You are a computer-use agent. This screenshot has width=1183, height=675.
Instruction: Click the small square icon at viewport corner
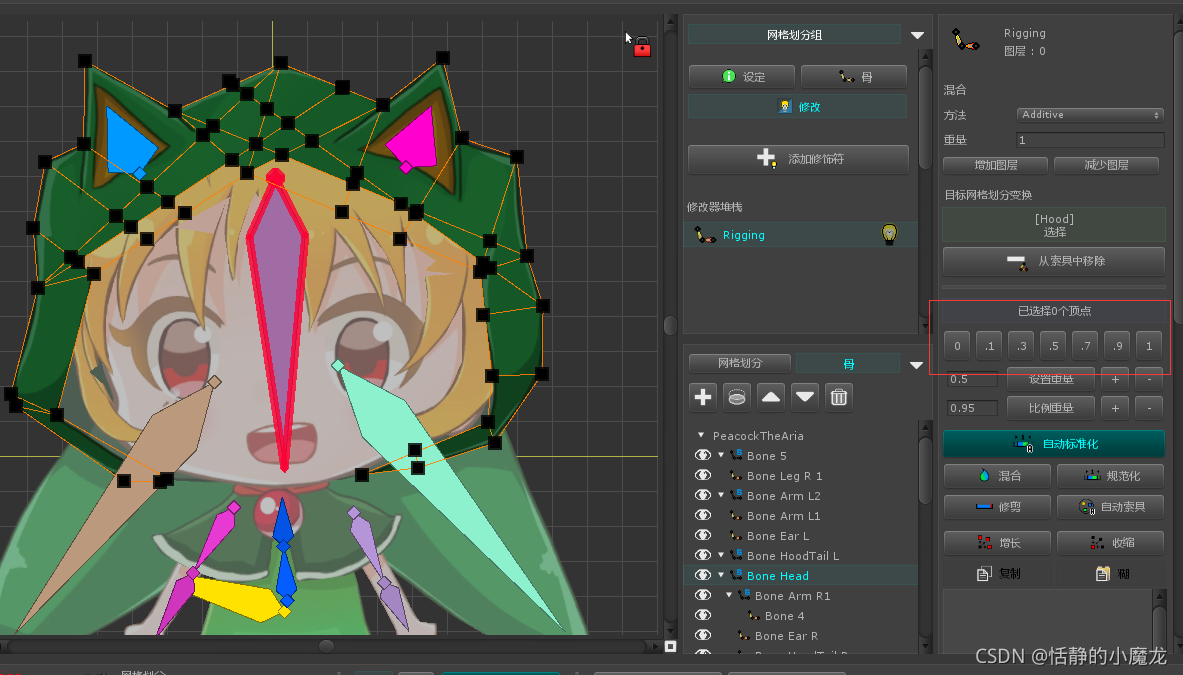click(x=670, y=646)
